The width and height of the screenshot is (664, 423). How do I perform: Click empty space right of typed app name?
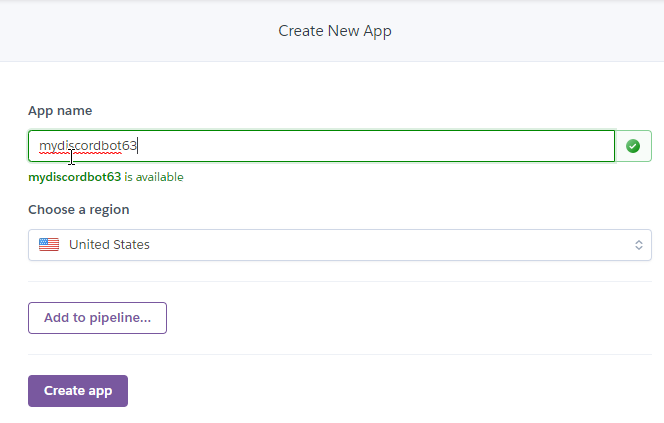click(x=400, y=146)
